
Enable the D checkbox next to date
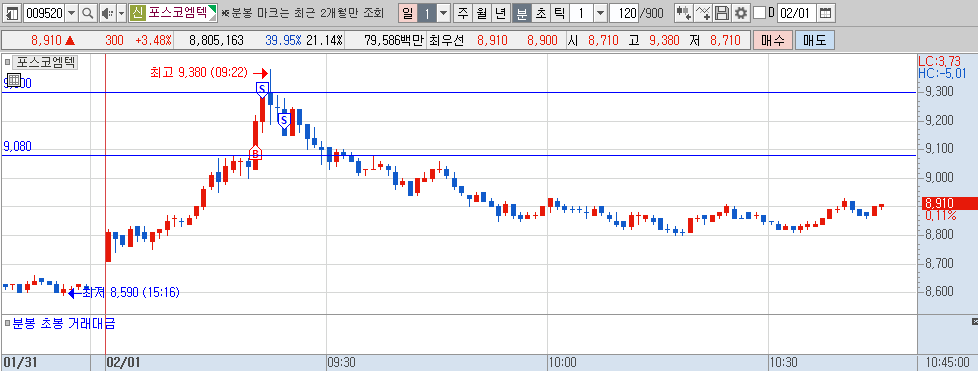pyautogui.click(x=759, y=12)
